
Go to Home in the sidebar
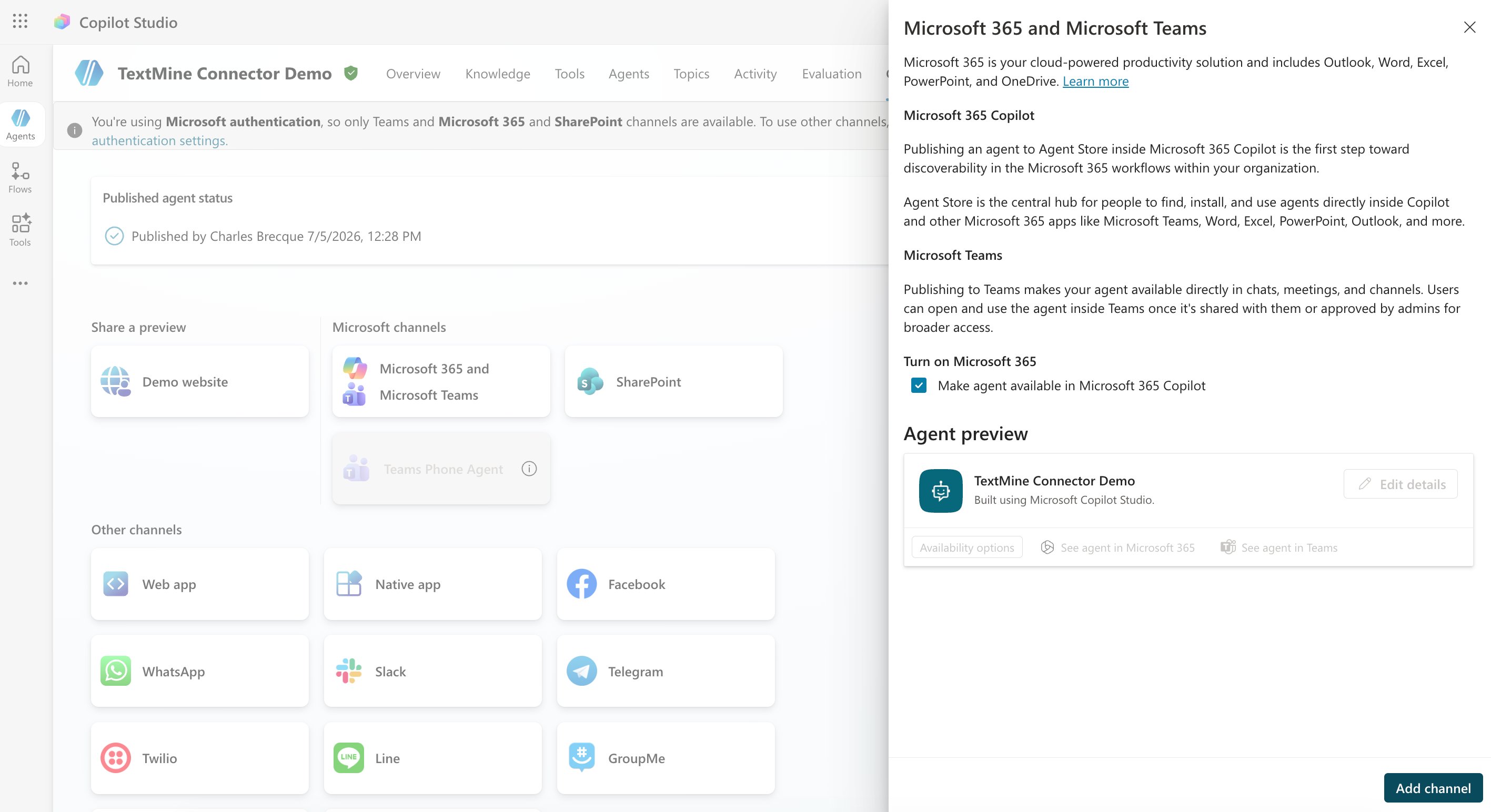click(x=21, y=71)
